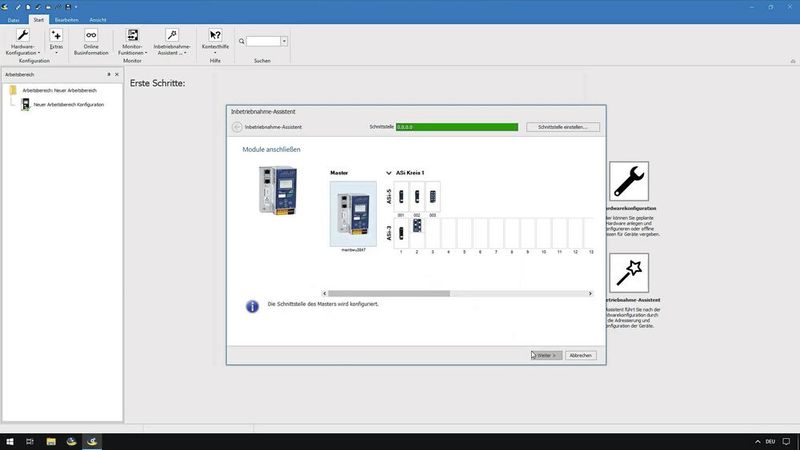Select ASi-5 module at address 001
Screen dimensions: 800x450
[401, 196]
